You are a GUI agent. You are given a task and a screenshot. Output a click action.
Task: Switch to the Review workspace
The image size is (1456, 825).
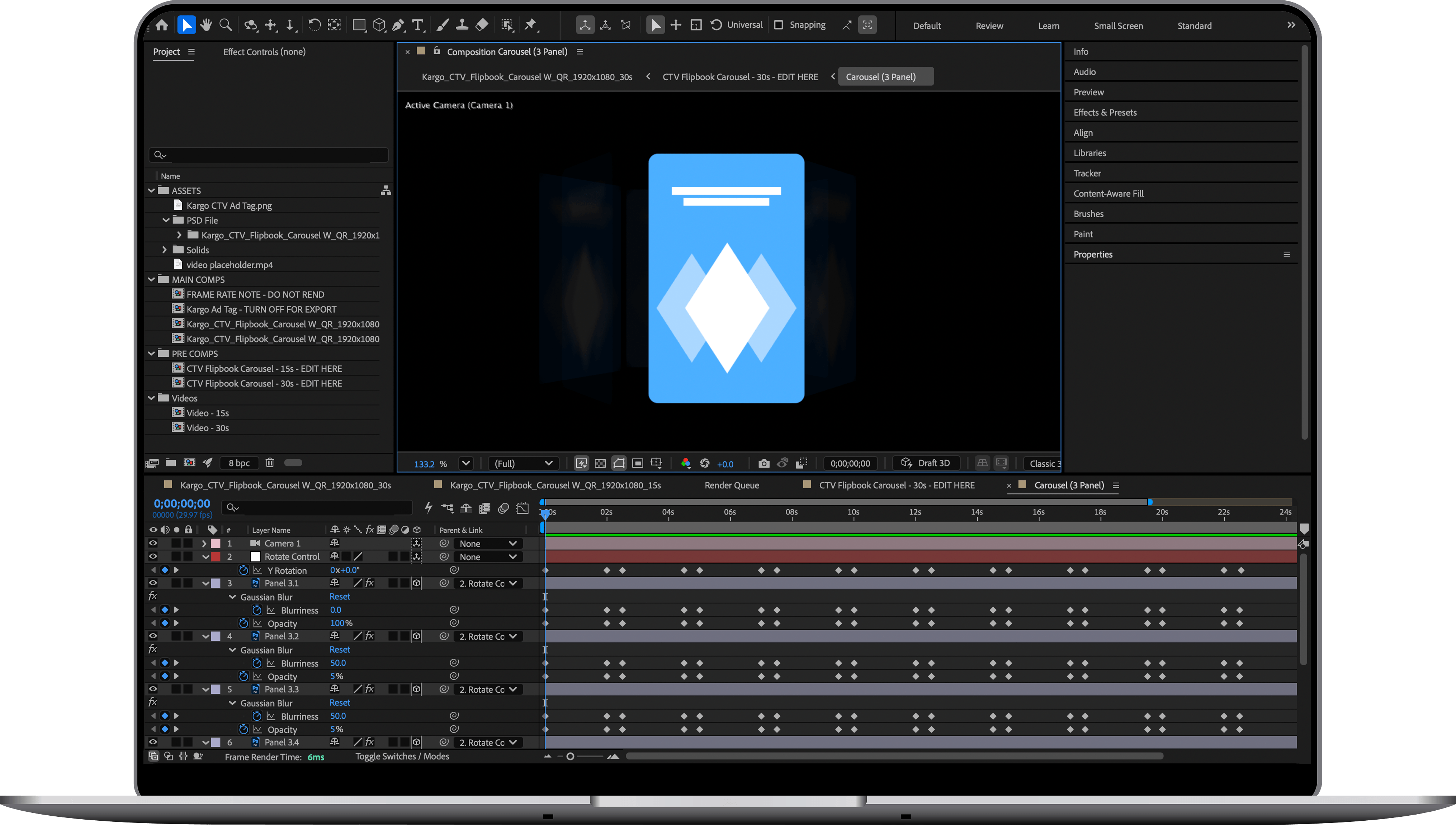(x=989, y=25)
